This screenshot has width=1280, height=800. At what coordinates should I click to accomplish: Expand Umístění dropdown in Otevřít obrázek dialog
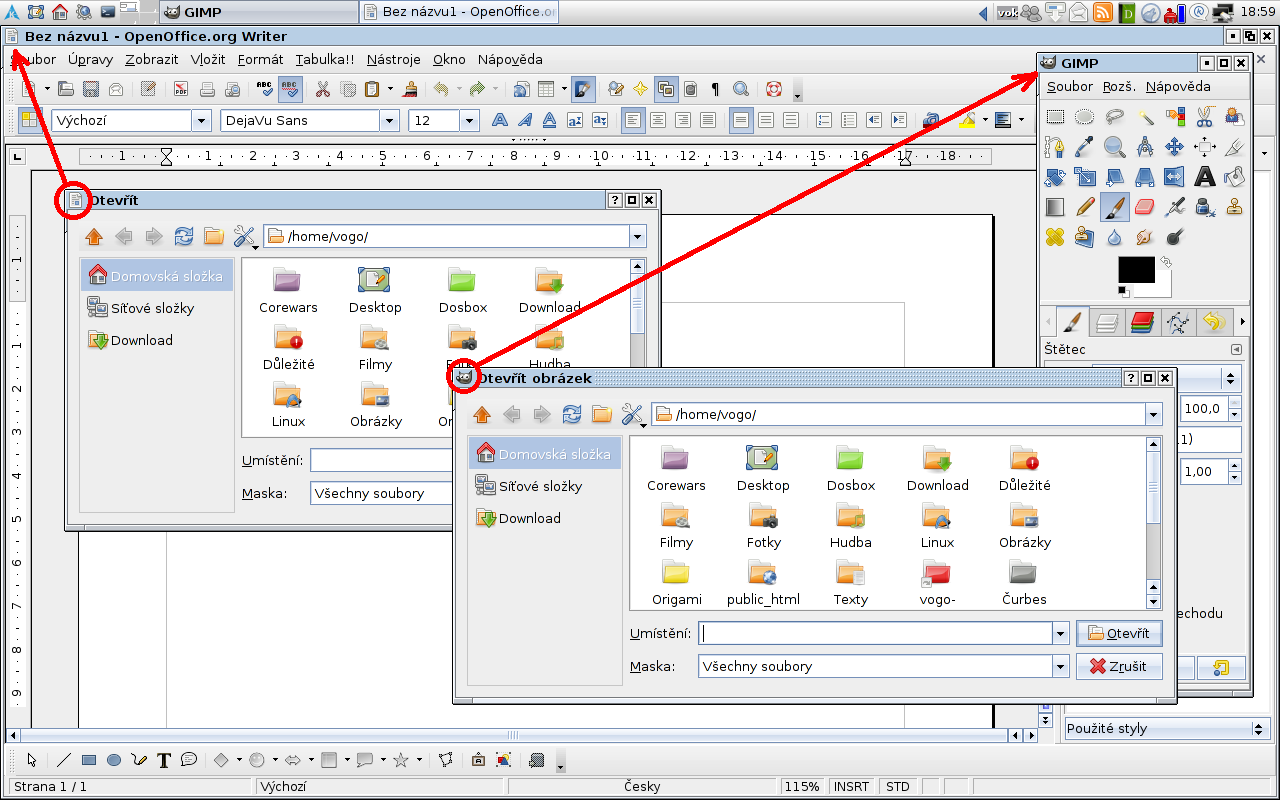pos(1060,633)
